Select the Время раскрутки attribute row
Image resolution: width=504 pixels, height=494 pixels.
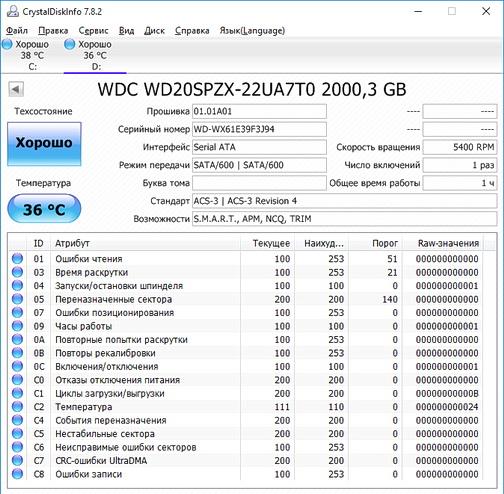[246, 272]
